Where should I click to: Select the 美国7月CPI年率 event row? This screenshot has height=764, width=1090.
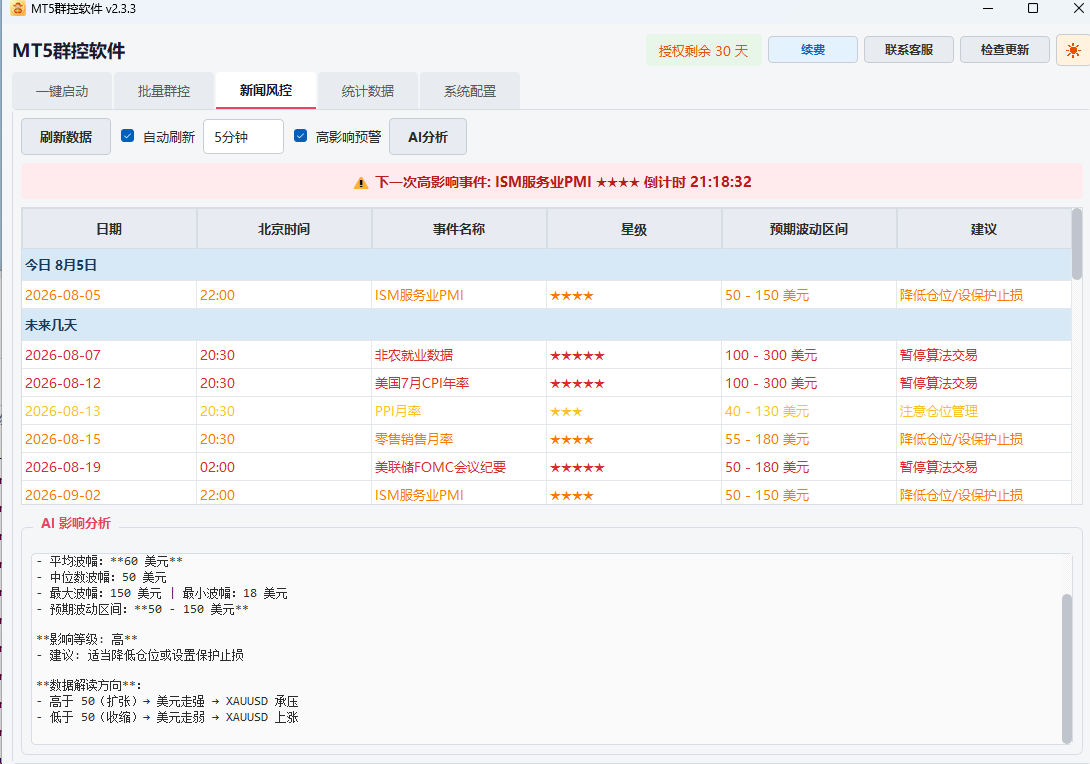click(x=459, y=383)
